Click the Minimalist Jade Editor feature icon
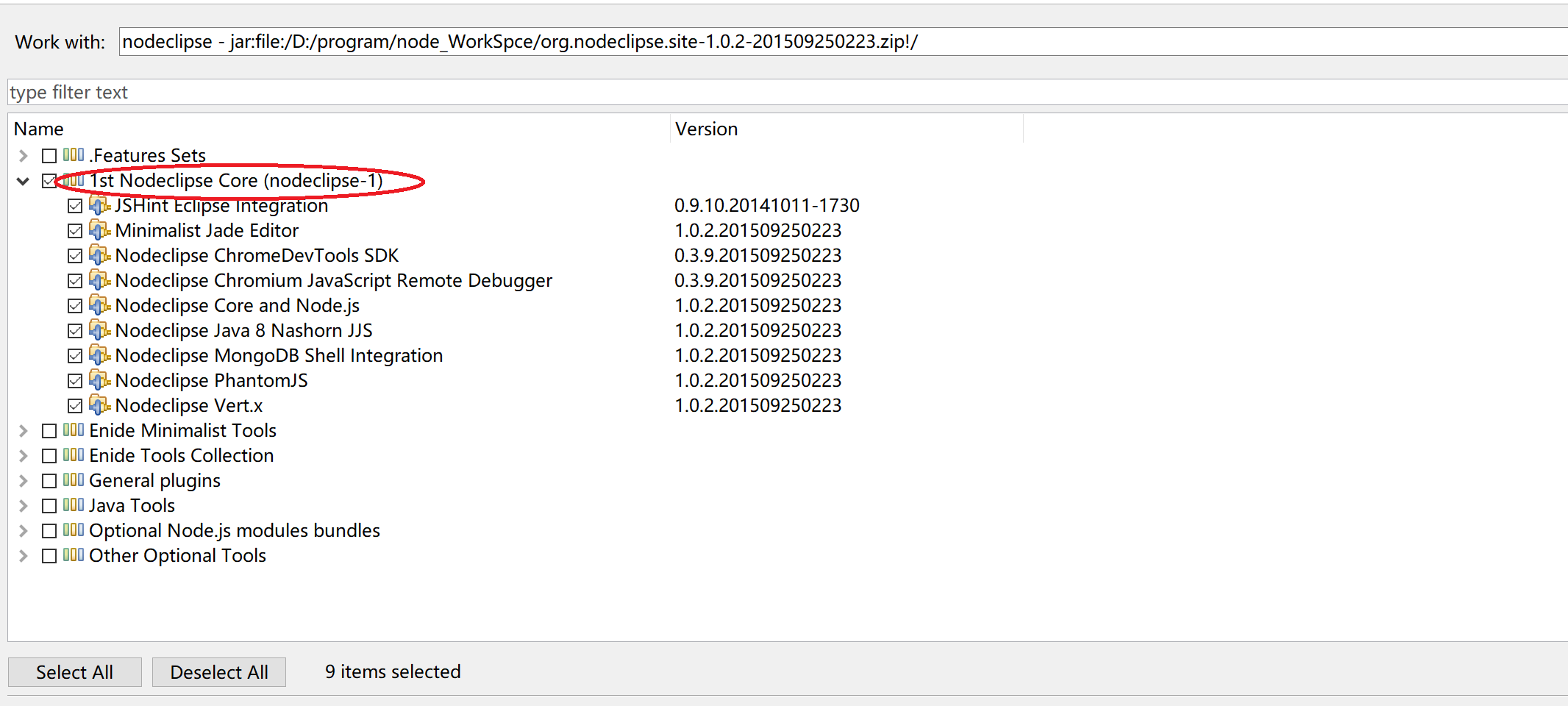 101,230
